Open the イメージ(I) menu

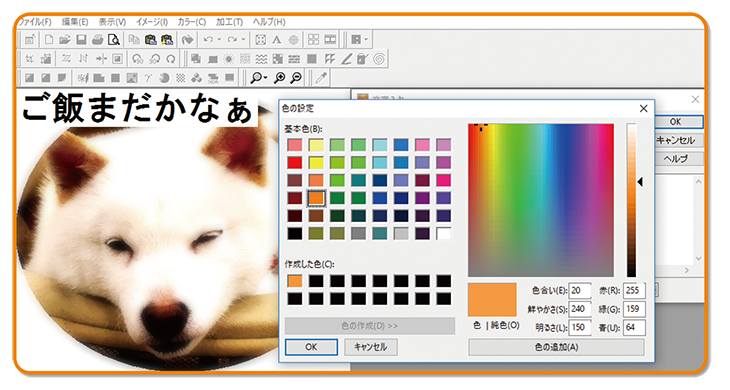pos(152,22)
